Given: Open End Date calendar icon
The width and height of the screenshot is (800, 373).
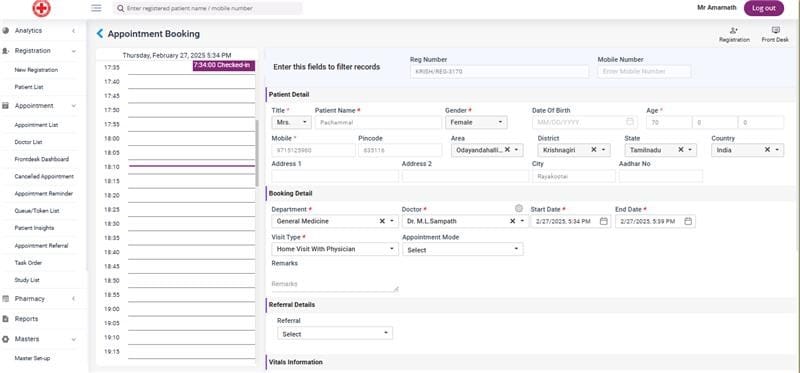Looking at the screenshot, I should coord(688,221).
